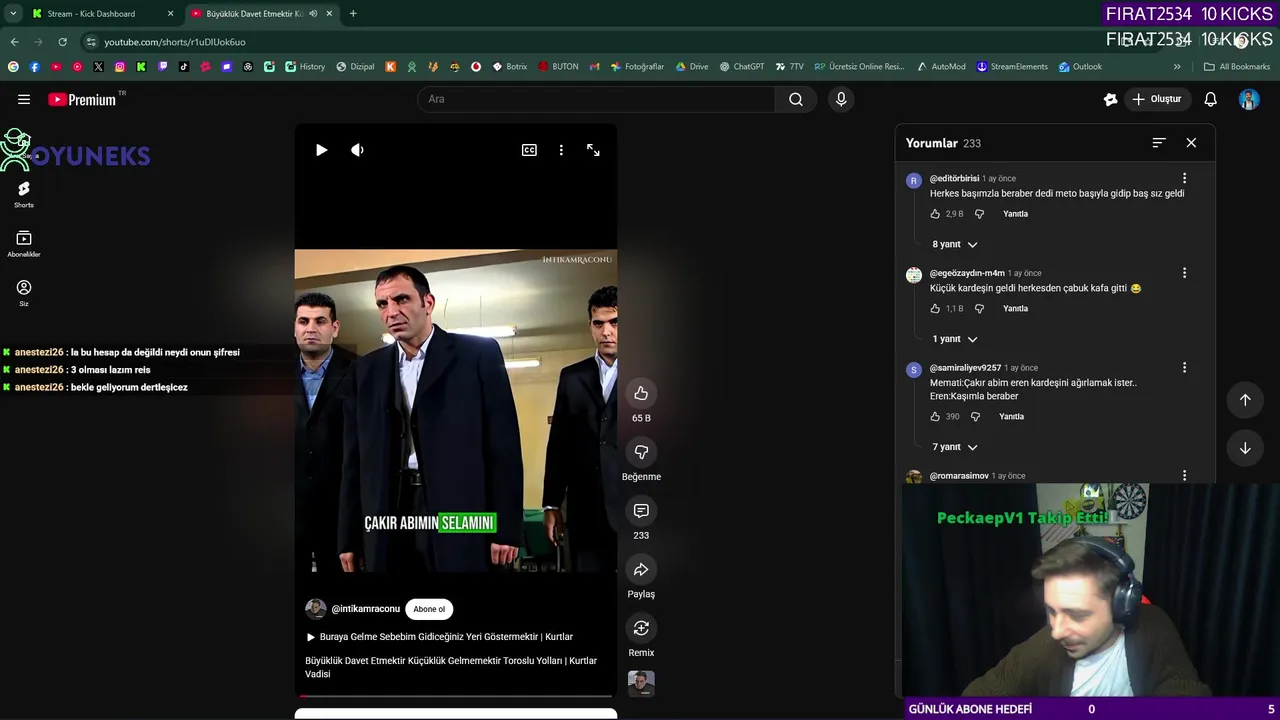Open the Drive bookmark
Viewport: 1280px width, 720px height.
(x=691, y=67)
